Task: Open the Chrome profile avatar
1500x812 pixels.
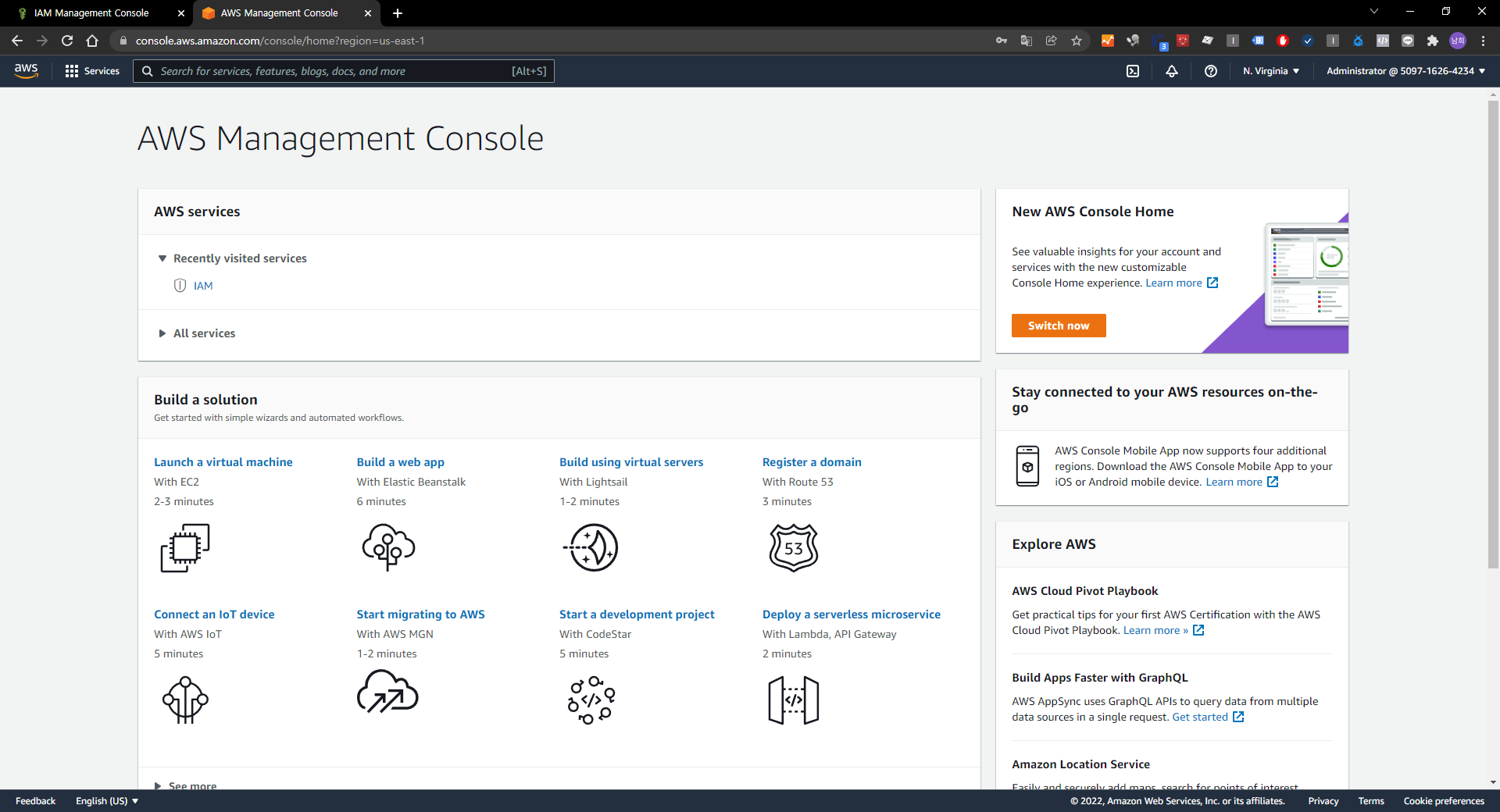Action: click(1458, 41)
